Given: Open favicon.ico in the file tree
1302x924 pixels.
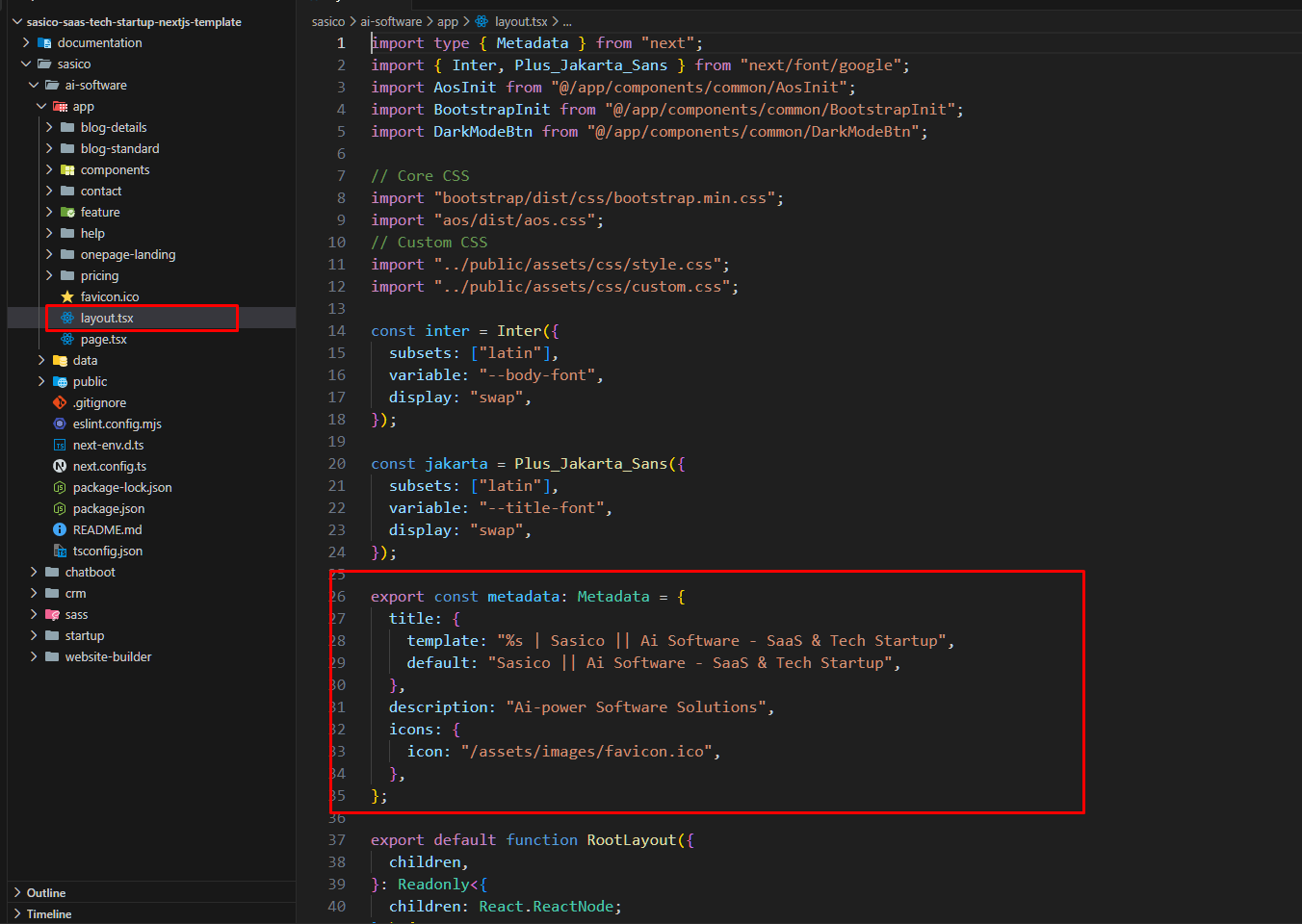Looking at the screenshot, I should 110,296.
